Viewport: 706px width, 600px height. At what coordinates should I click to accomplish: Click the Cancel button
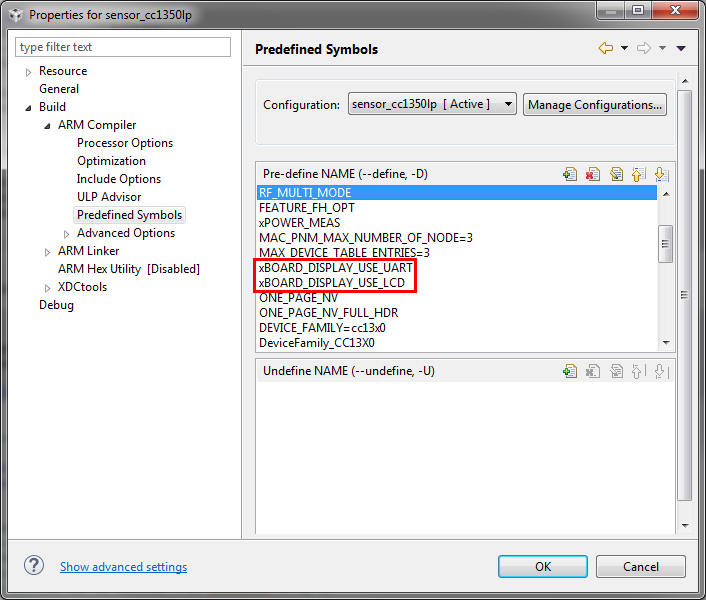(x=641, y=566)
